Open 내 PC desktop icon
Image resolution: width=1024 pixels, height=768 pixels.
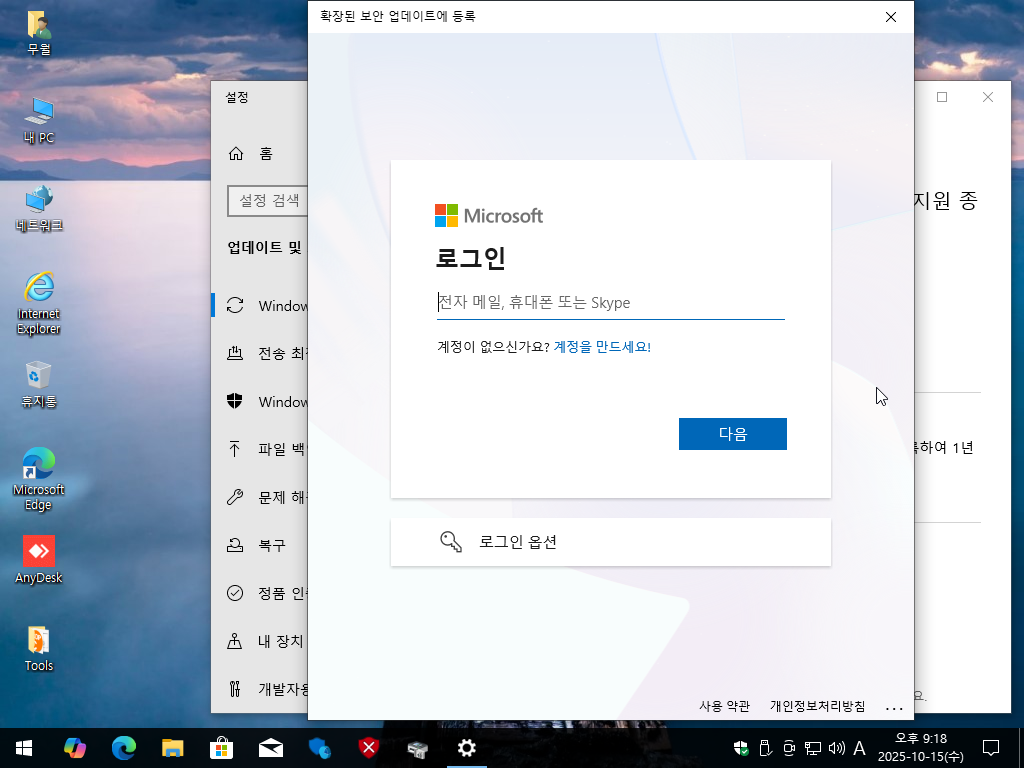39,120
